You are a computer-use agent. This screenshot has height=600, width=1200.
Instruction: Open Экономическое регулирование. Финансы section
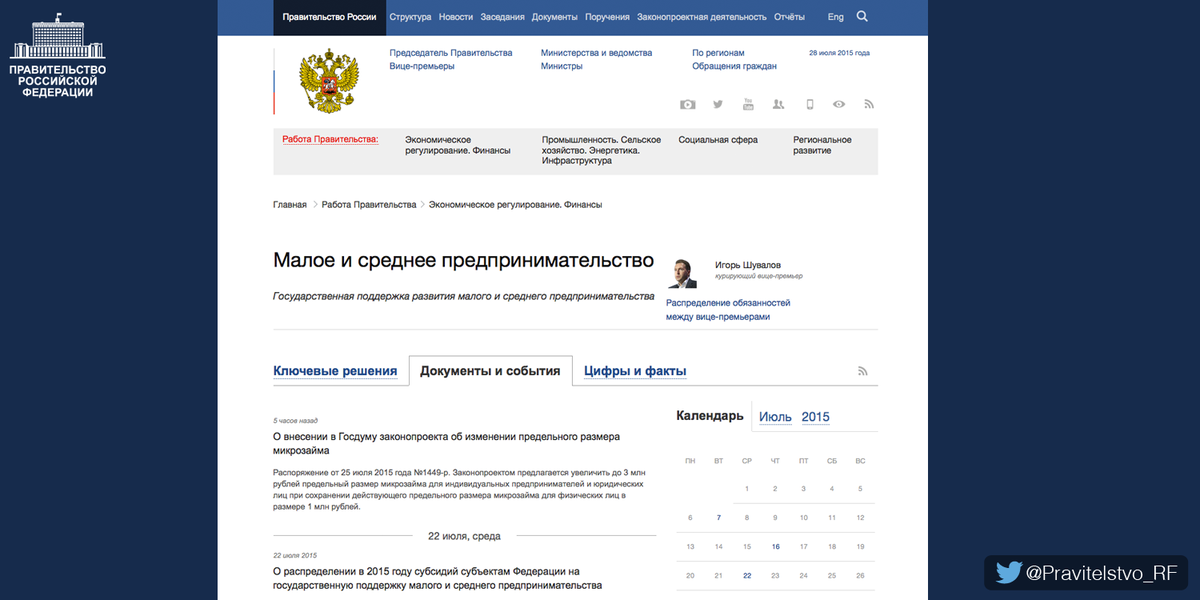coord(458,145)
